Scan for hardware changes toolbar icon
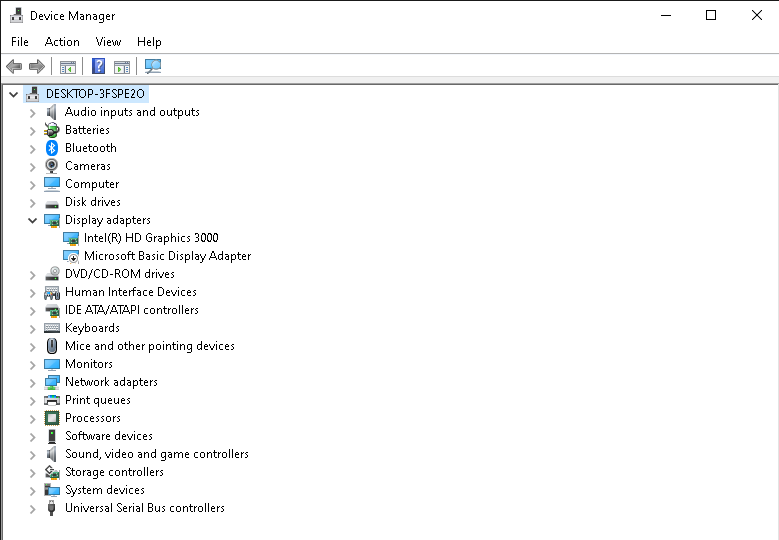The height and width of the screenshot is (540, 779). tap(153, 66)
